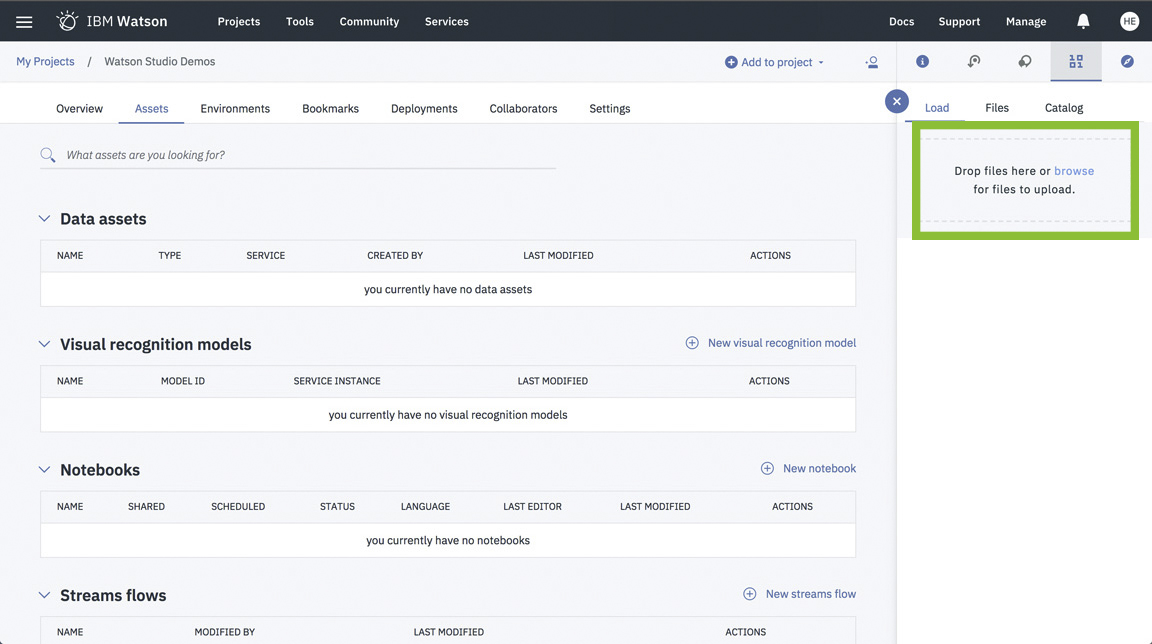Open the notifications bell
1152x644 pixels.
pos(1083,21)
